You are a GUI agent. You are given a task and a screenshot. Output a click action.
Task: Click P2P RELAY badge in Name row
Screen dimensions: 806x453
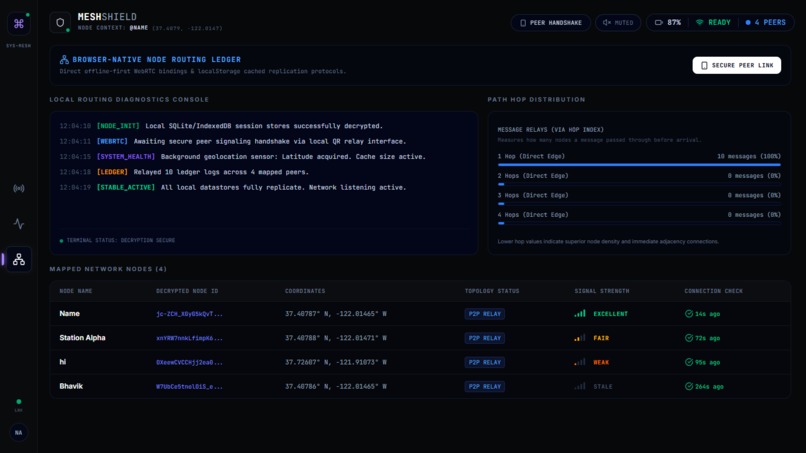(x=485, y=314)
